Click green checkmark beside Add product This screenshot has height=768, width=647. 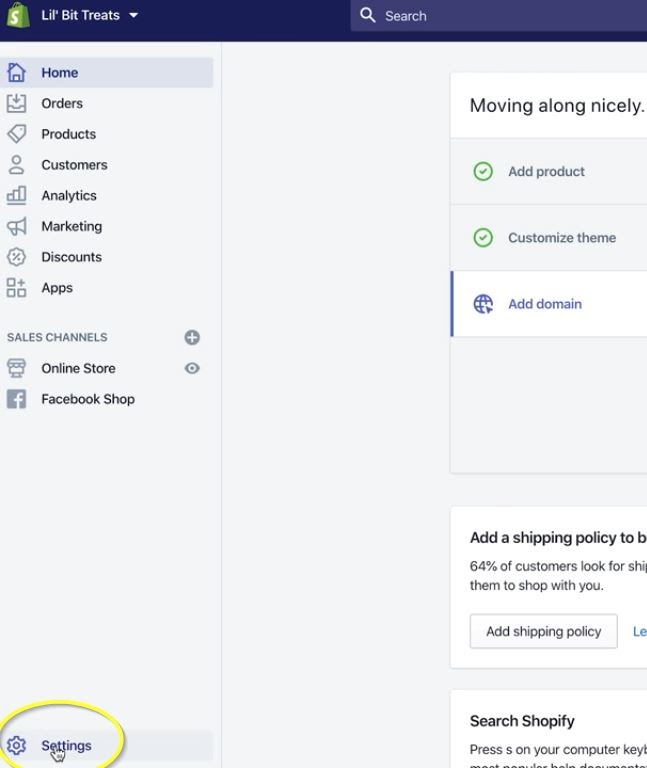coord(483,171)
